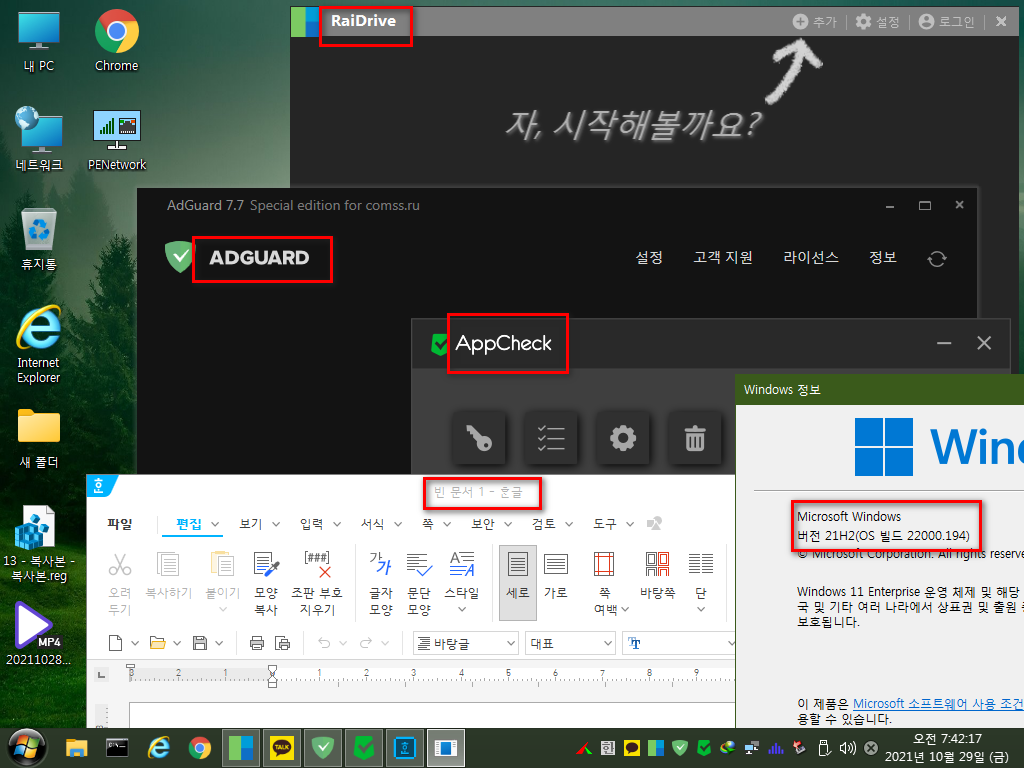Viewport: 1024px width, 768px height.
Task: Open the 대표 language combo box
Action: tap(570, 643)
